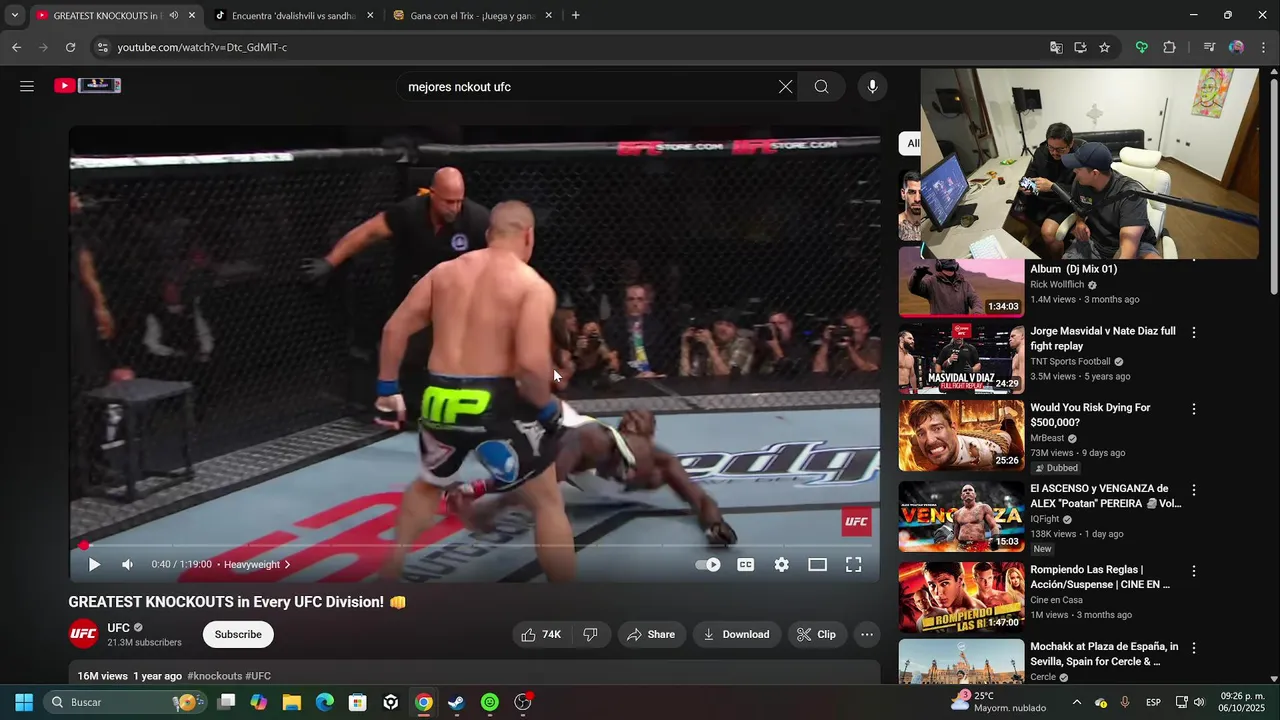1280x720 pixels.
Task: Download the video
Action: 736,634
